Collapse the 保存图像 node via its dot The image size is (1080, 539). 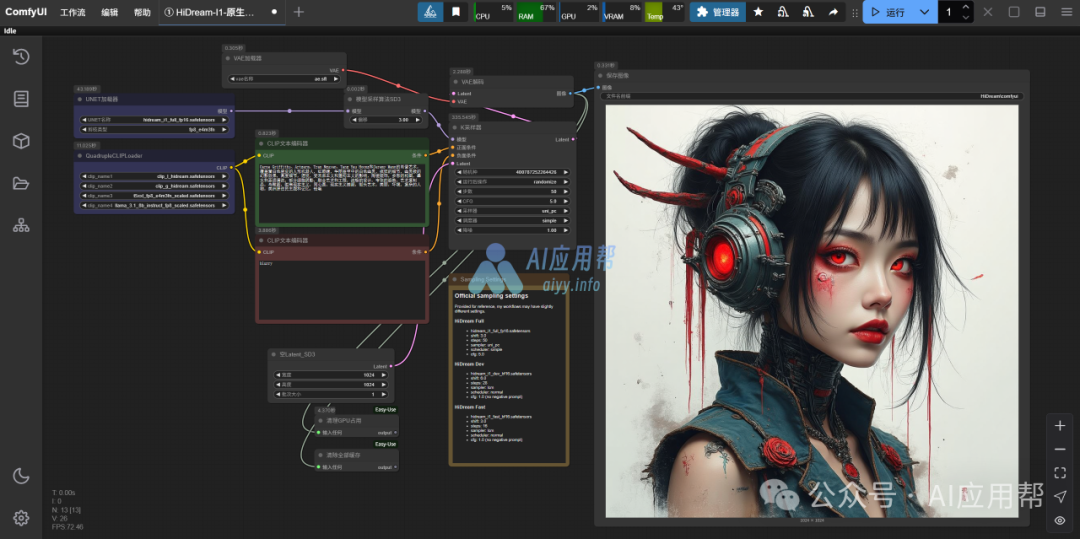click(601, 75)
